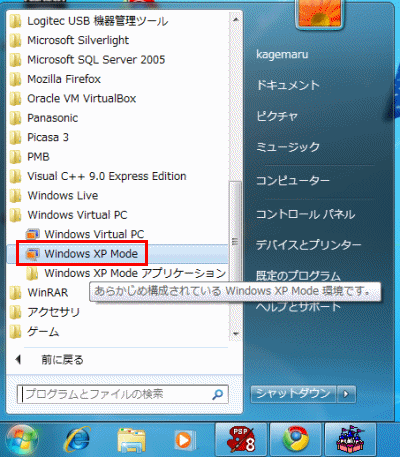
Task: Click the castle icon in the taskbar
Action: [350, 439]
